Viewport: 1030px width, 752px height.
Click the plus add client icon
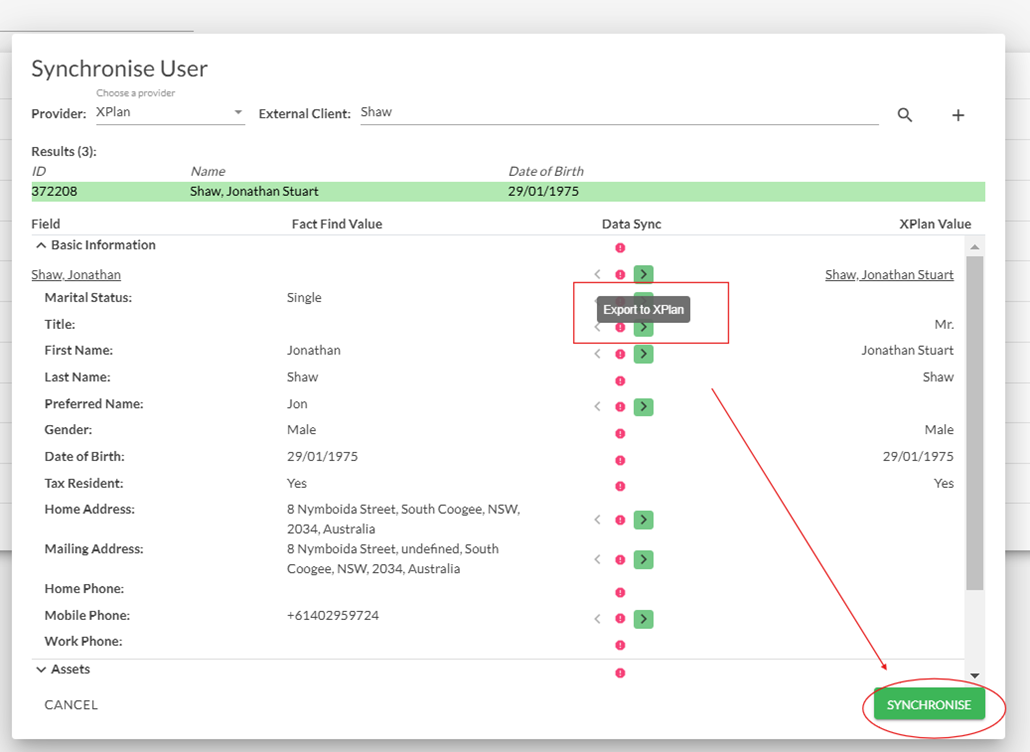958,115
